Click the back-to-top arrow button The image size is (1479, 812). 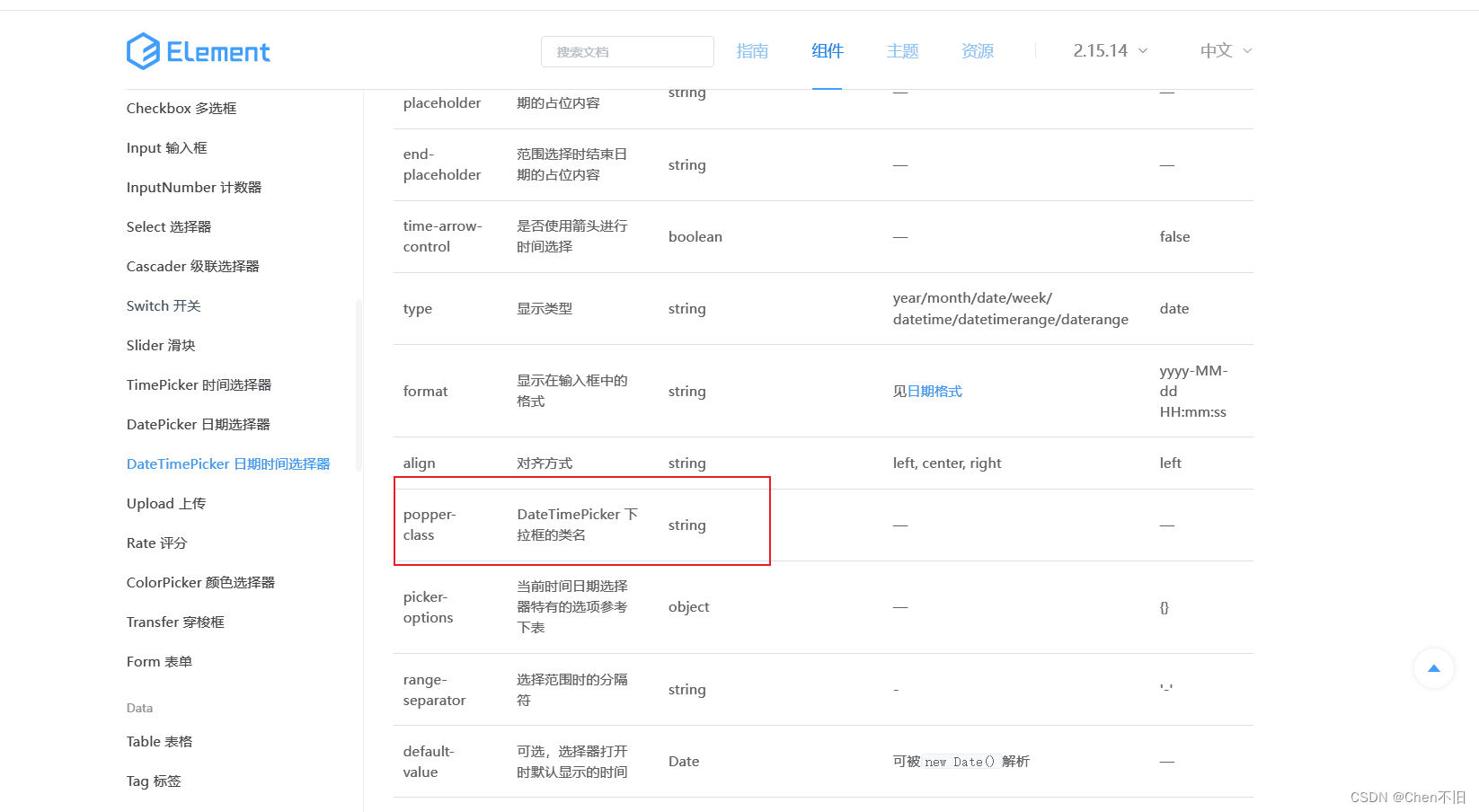(1433, 668)
